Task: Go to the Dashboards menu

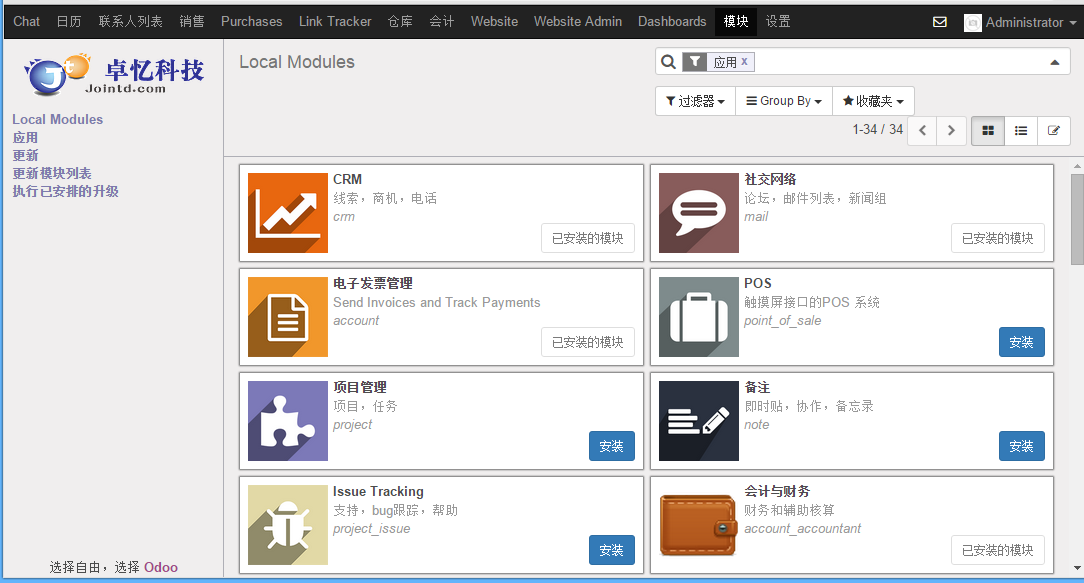Action: [x=672, y=21]
